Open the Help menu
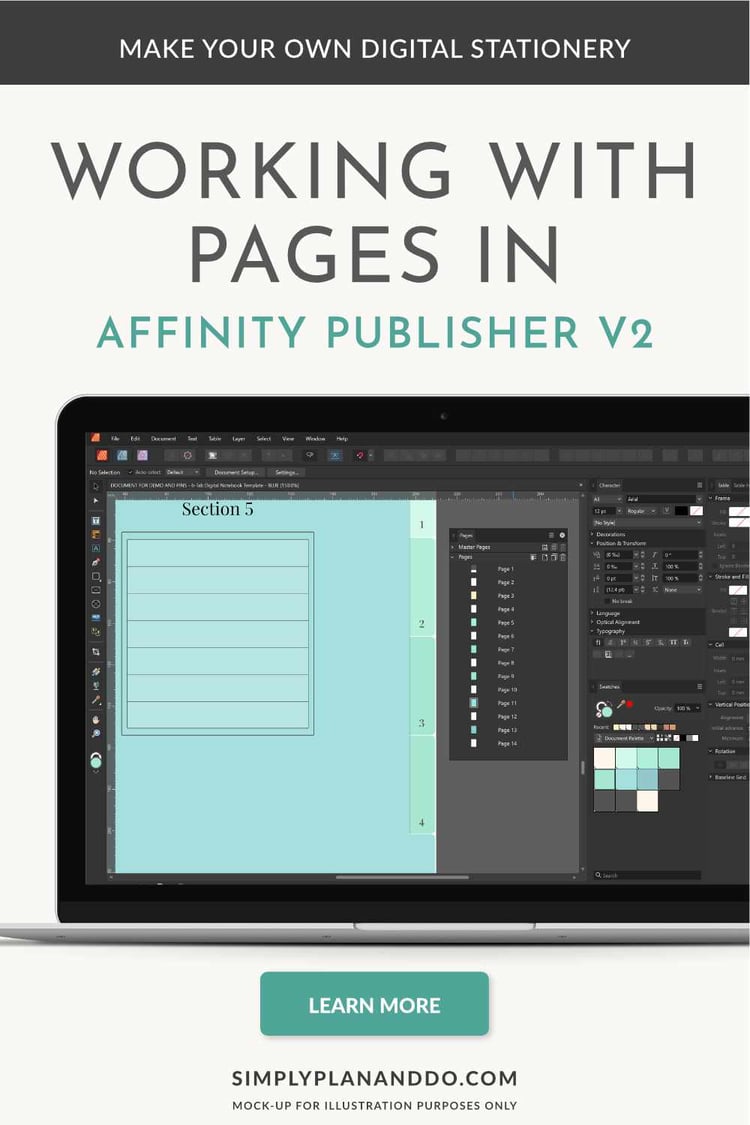Screen dimensions: 750x1125 [342, 438]
